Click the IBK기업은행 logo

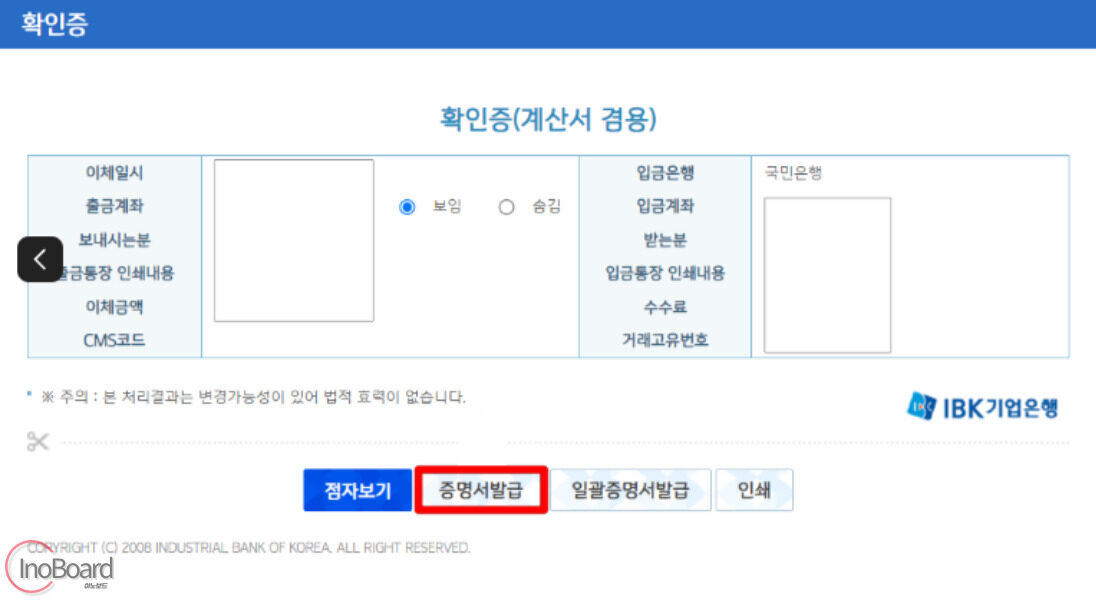[982, 407]
